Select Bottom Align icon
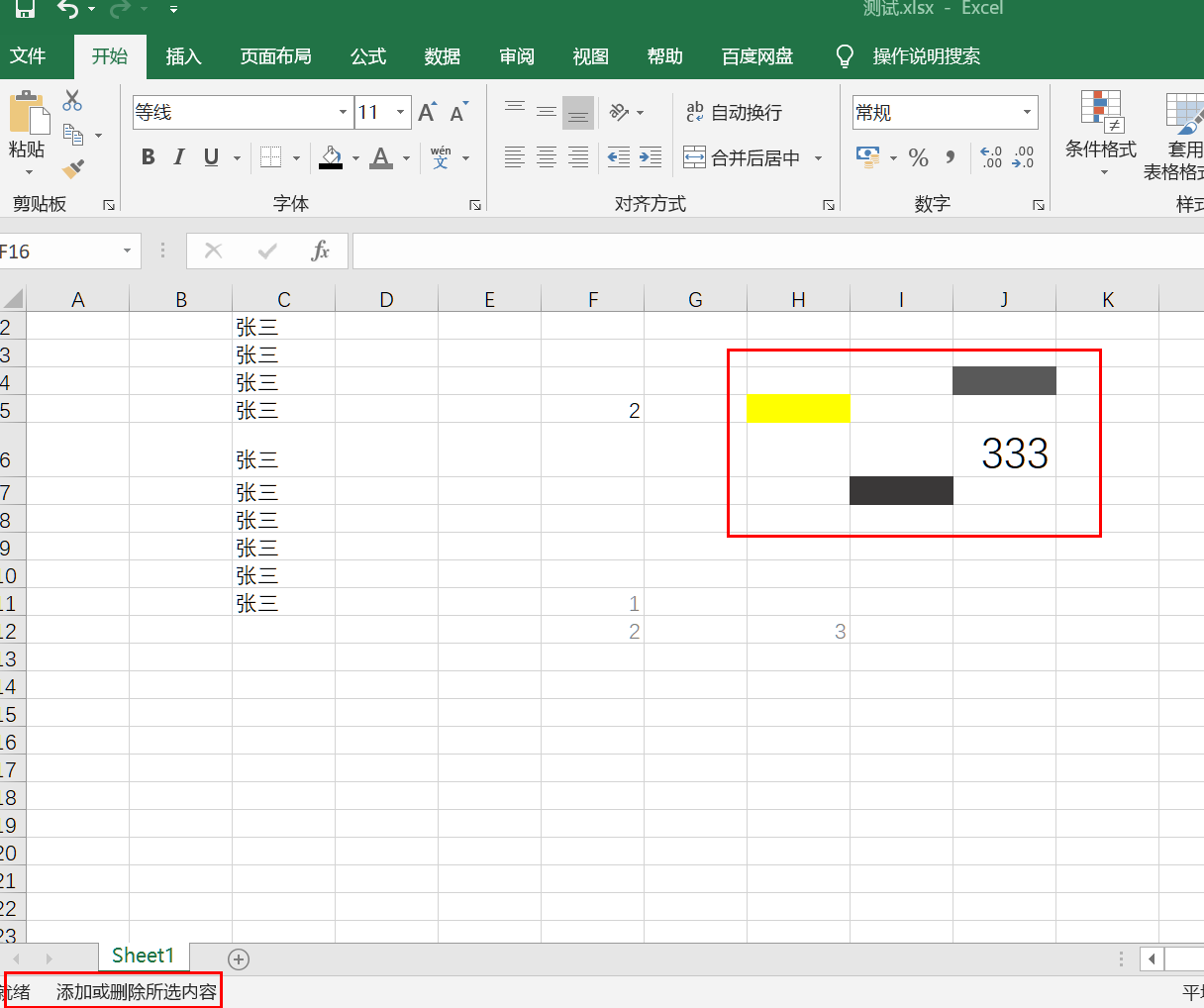Viewport: 1204px width, 1008px height. click(x=578, y=113)
